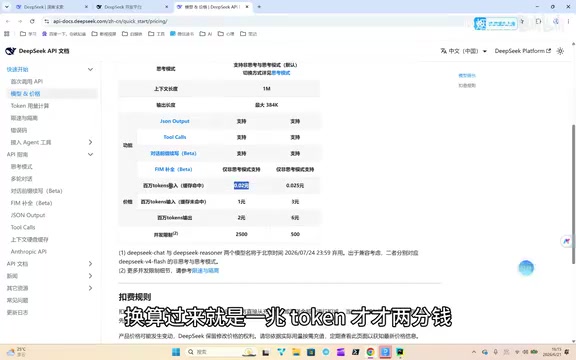
Task: Click the side floating assistant icon
Action: (566, 241)
